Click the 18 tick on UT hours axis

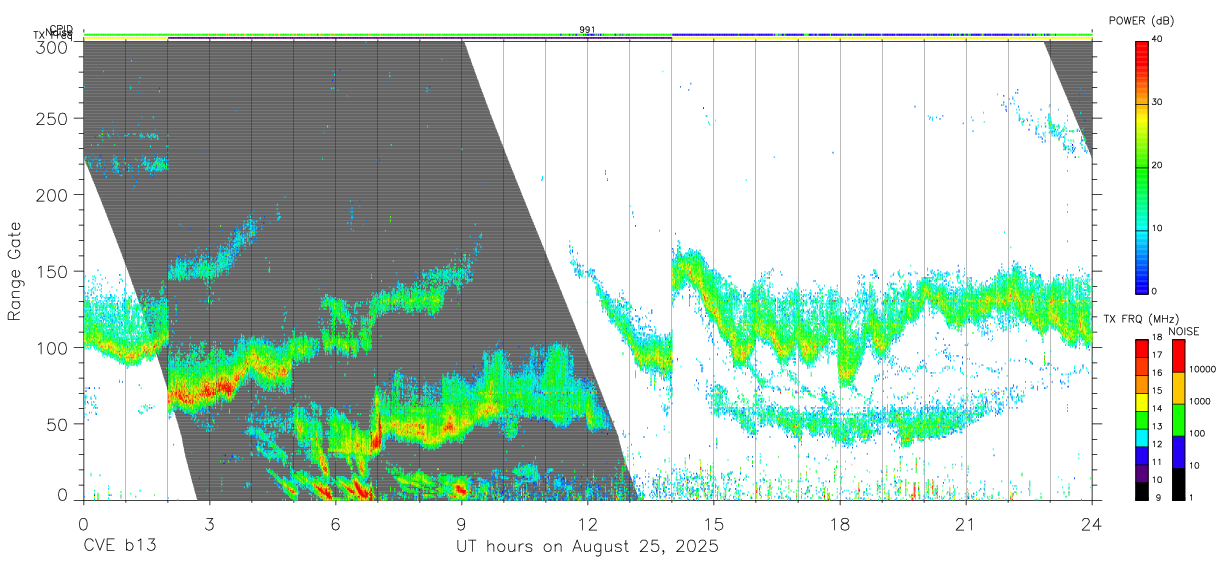click(x=840, y=524)
